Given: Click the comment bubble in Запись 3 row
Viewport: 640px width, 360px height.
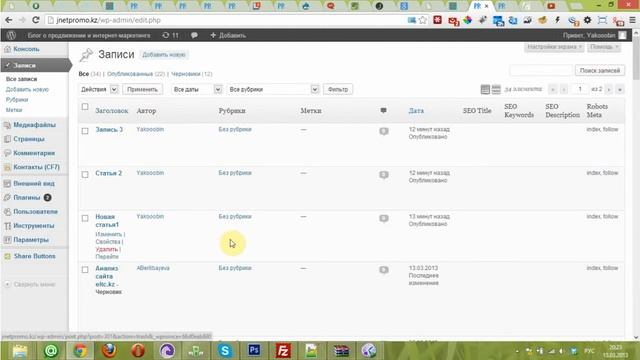Looking at the screenshot, I should [x=384, y=131].
